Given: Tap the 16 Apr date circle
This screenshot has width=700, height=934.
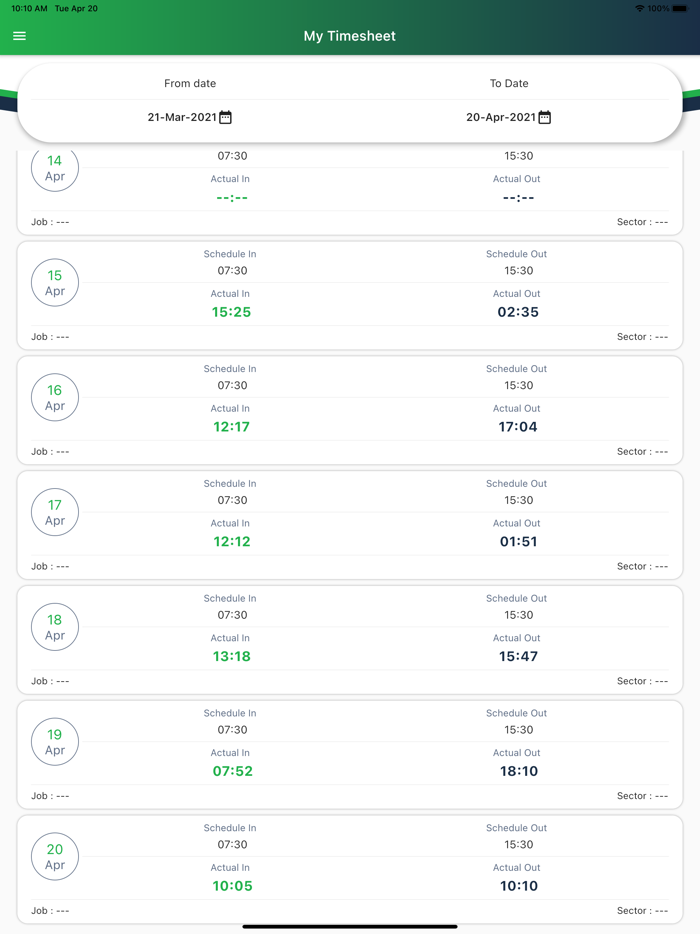Looking at the screenshot, I should click(55, 398).
